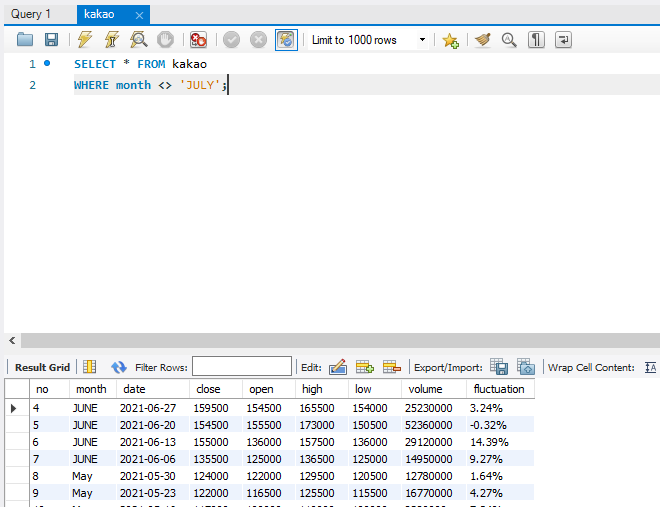Import records from an external file
The image size is (660, 507).
point(526,366)
